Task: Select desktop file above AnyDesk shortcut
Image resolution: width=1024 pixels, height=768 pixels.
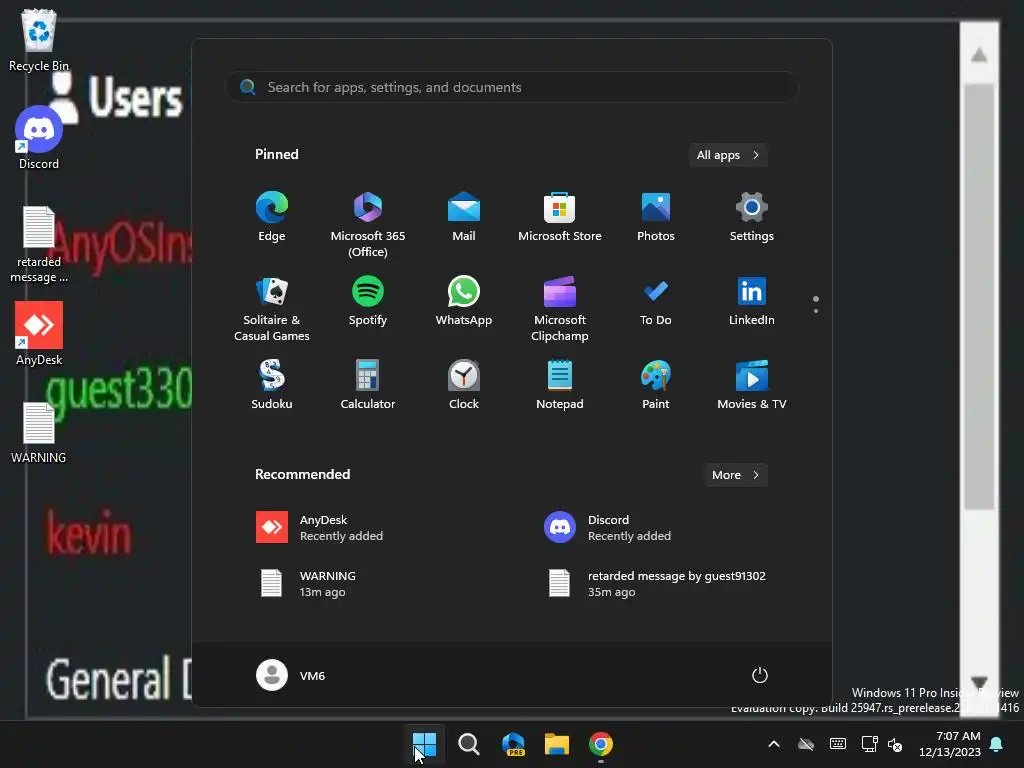Action: [39, 244]
